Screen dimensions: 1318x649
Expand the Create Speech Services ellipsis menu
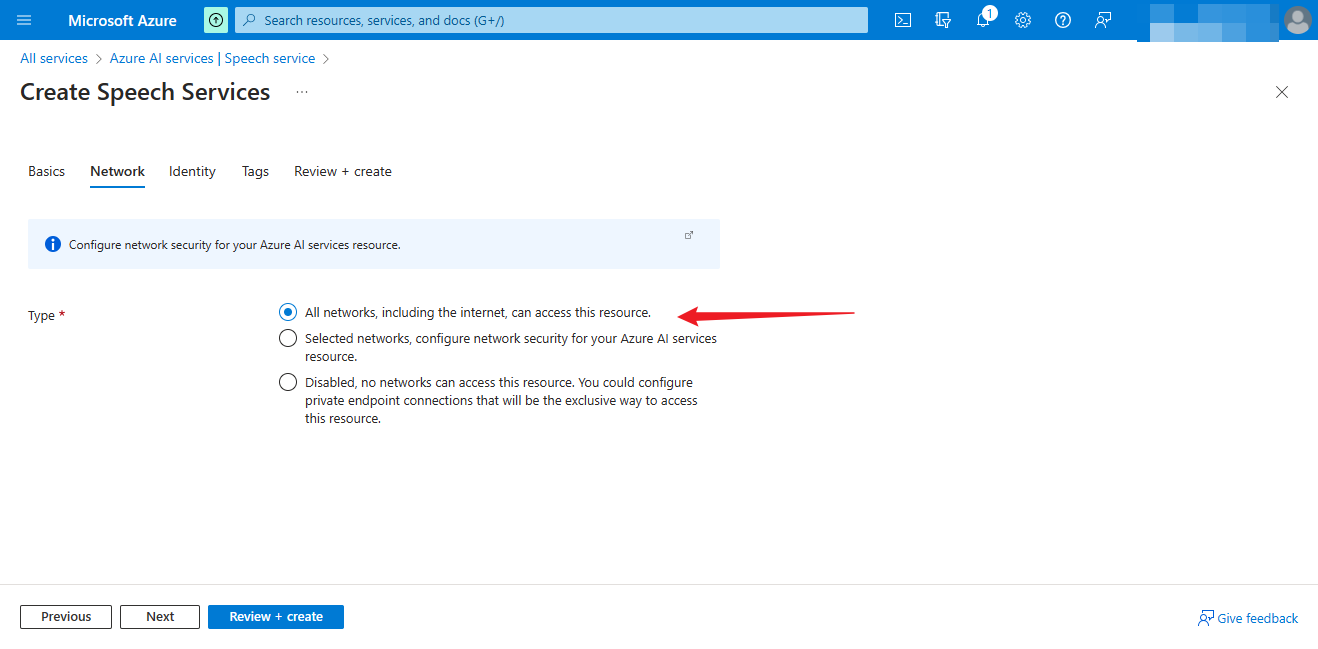[x=301, y=92]
